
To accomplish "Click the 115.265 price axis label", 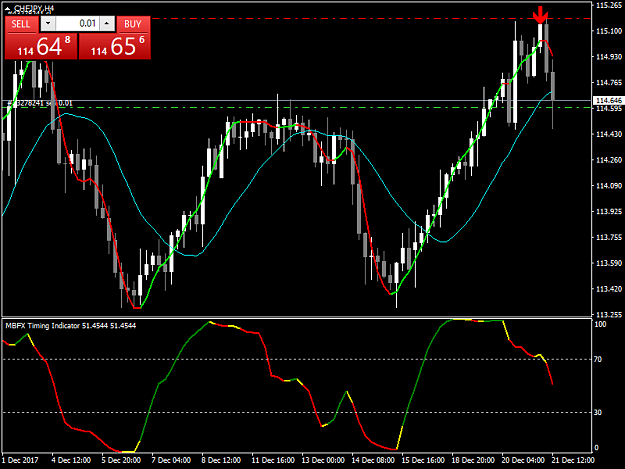I will point(609,5).
